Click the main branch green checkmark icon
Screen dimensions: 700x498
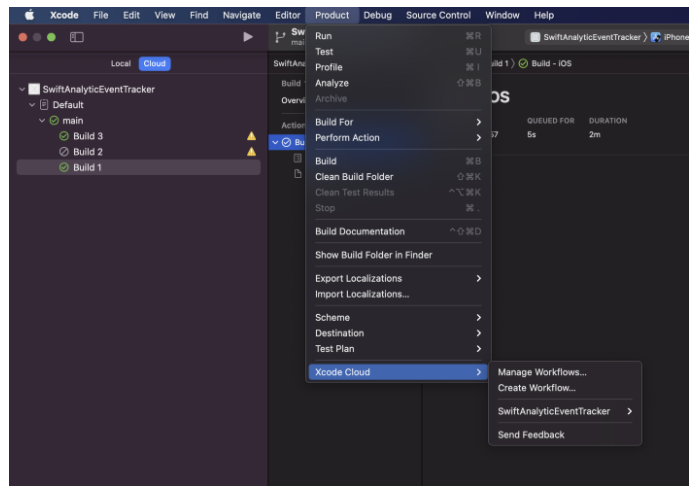point(54,120)
